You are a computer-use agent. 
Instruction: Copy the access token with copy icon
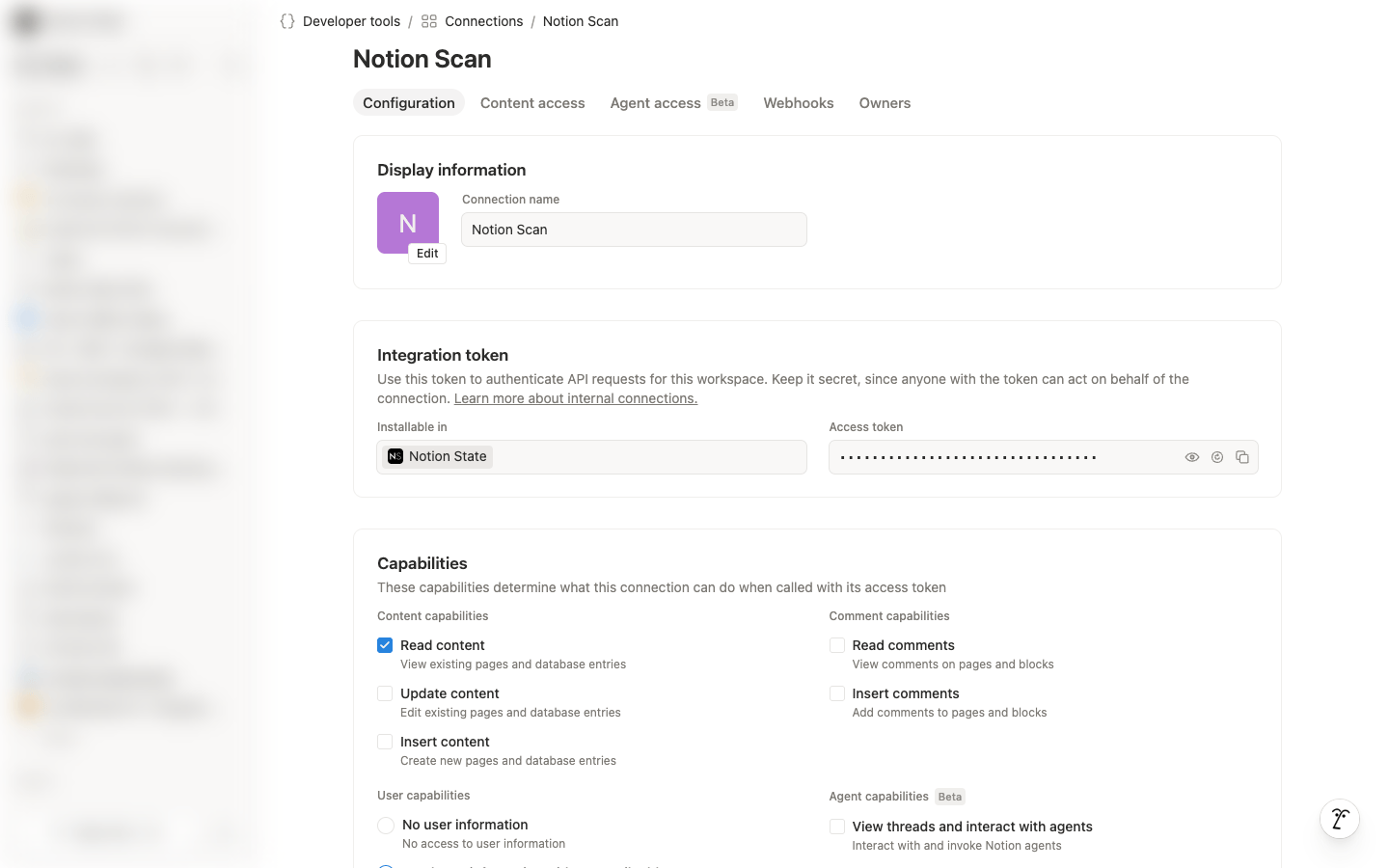(1242, 457)
